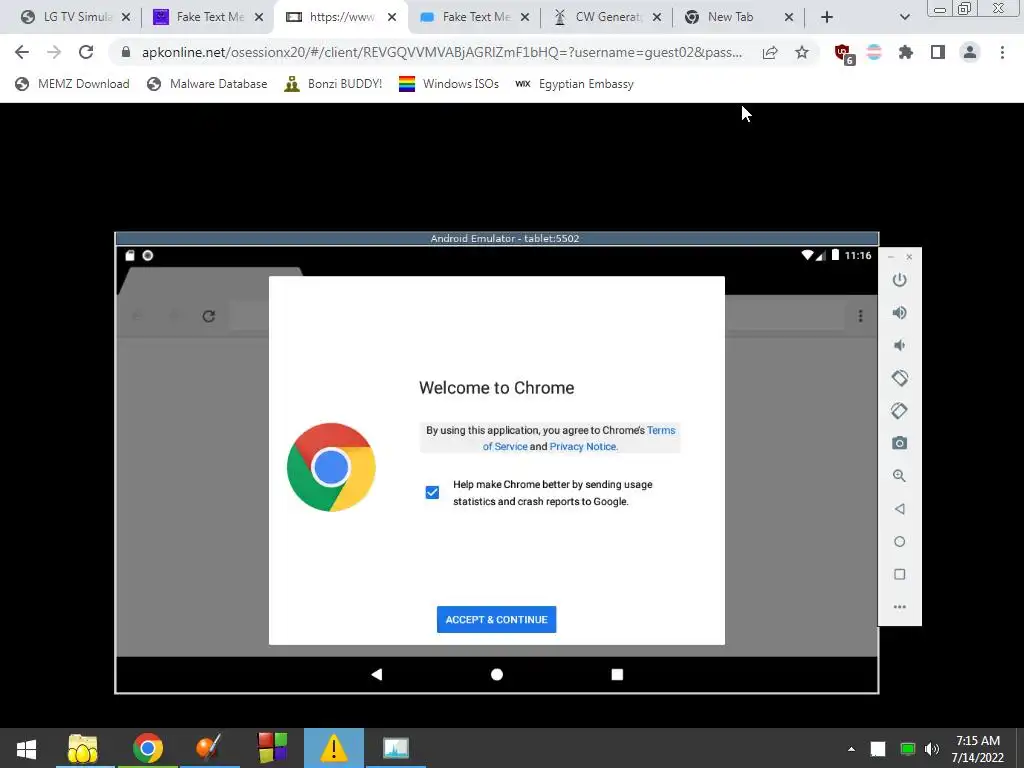Reload the apkonline.net page
The image size is (1024, 768).
click(86, 52)
